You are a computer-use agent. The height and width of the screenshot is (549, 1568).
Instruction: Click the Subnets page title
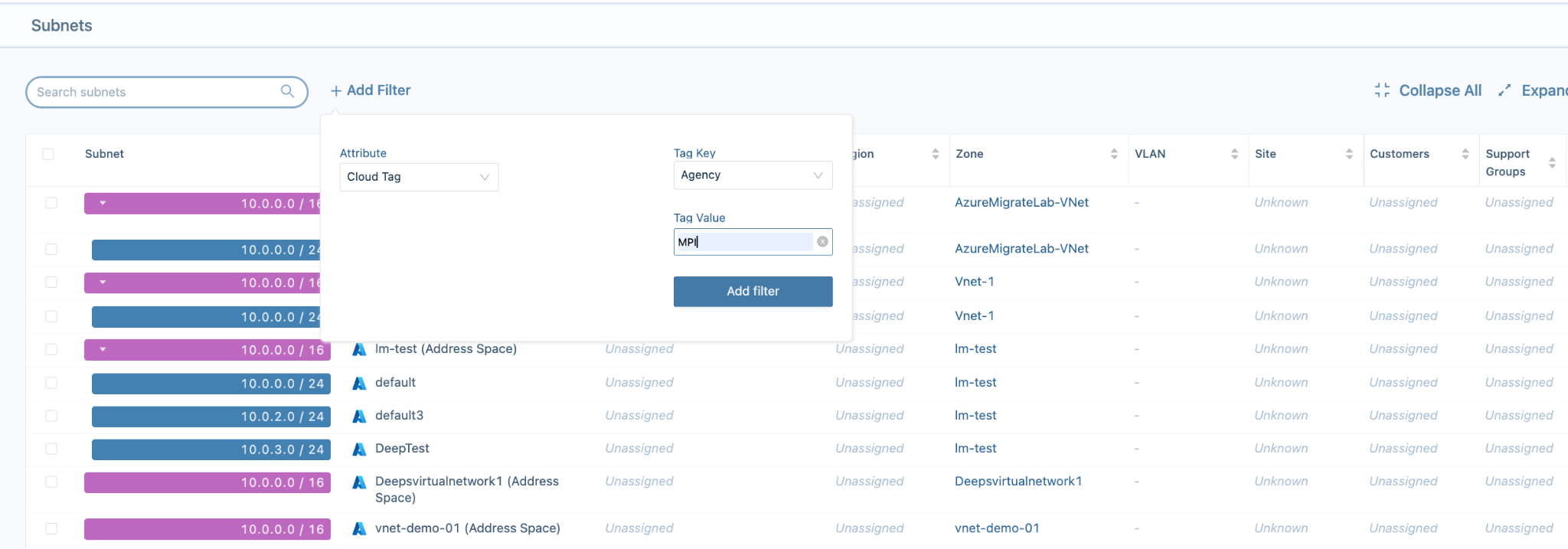click(61, 25)
